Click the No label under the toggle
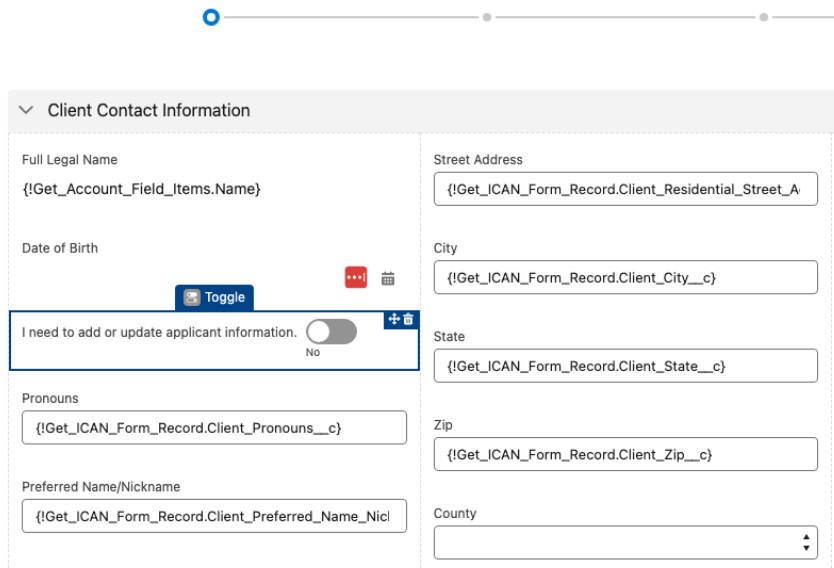Viewport: 834px width, 568px height. coord(313,353)
